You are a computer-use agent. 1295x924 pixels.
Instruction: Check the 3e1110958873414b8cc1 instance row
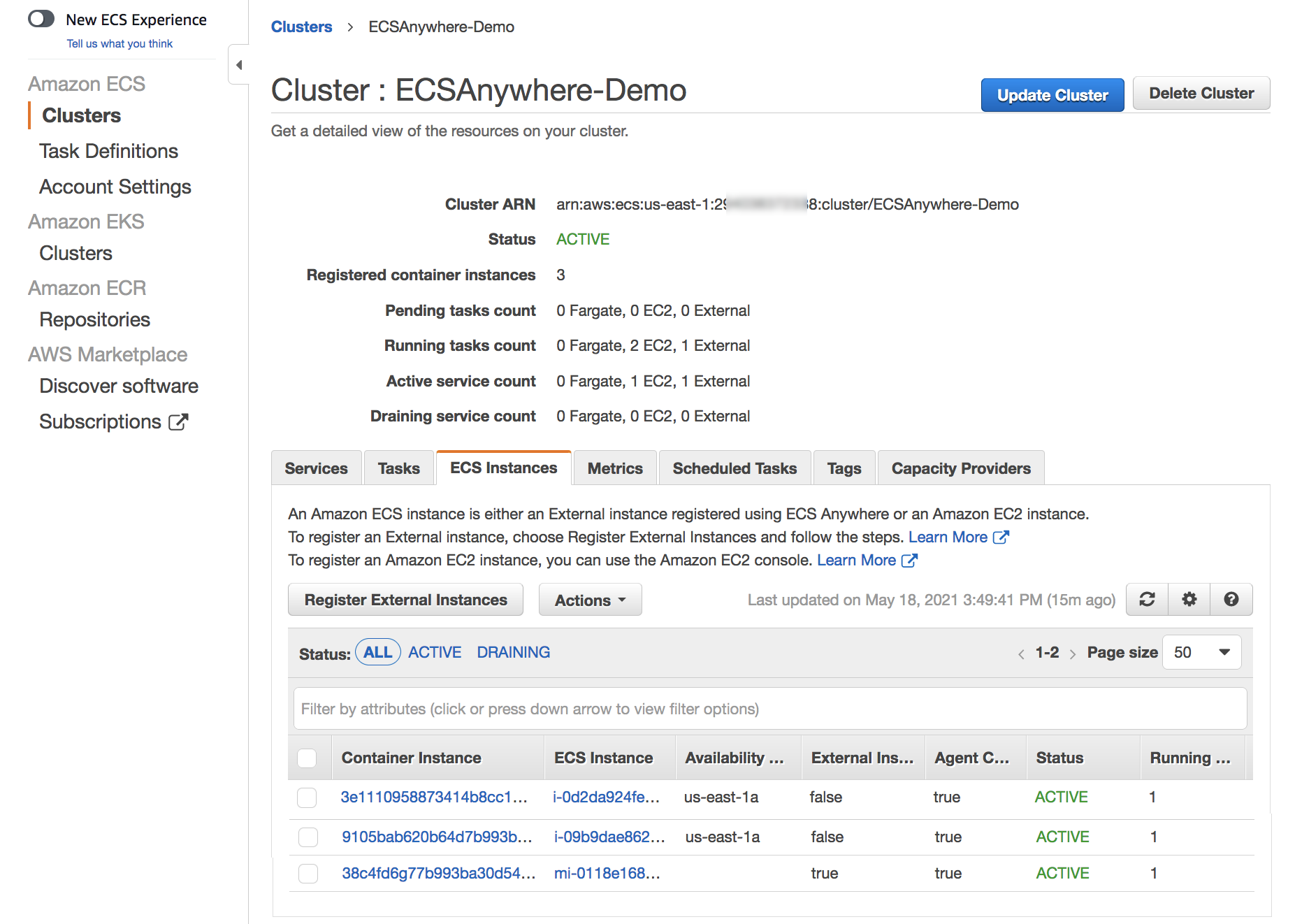(x=307, y=797)
